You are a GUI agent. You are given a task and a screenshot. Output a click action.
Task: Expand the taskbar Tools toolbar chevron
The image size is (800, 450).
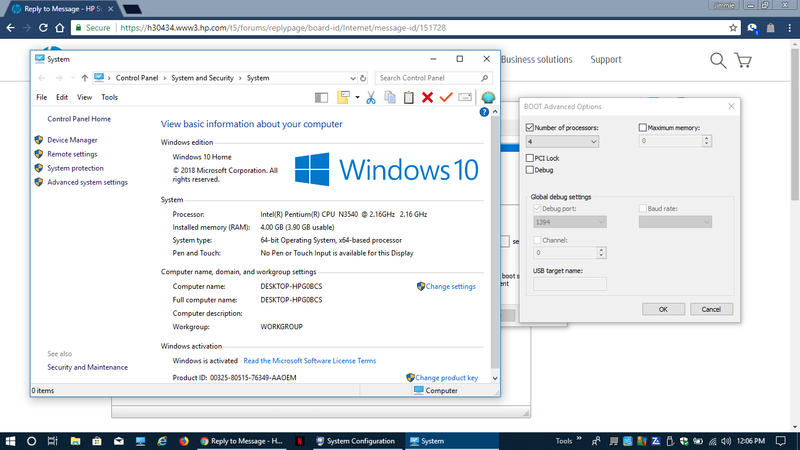(579, 438)
